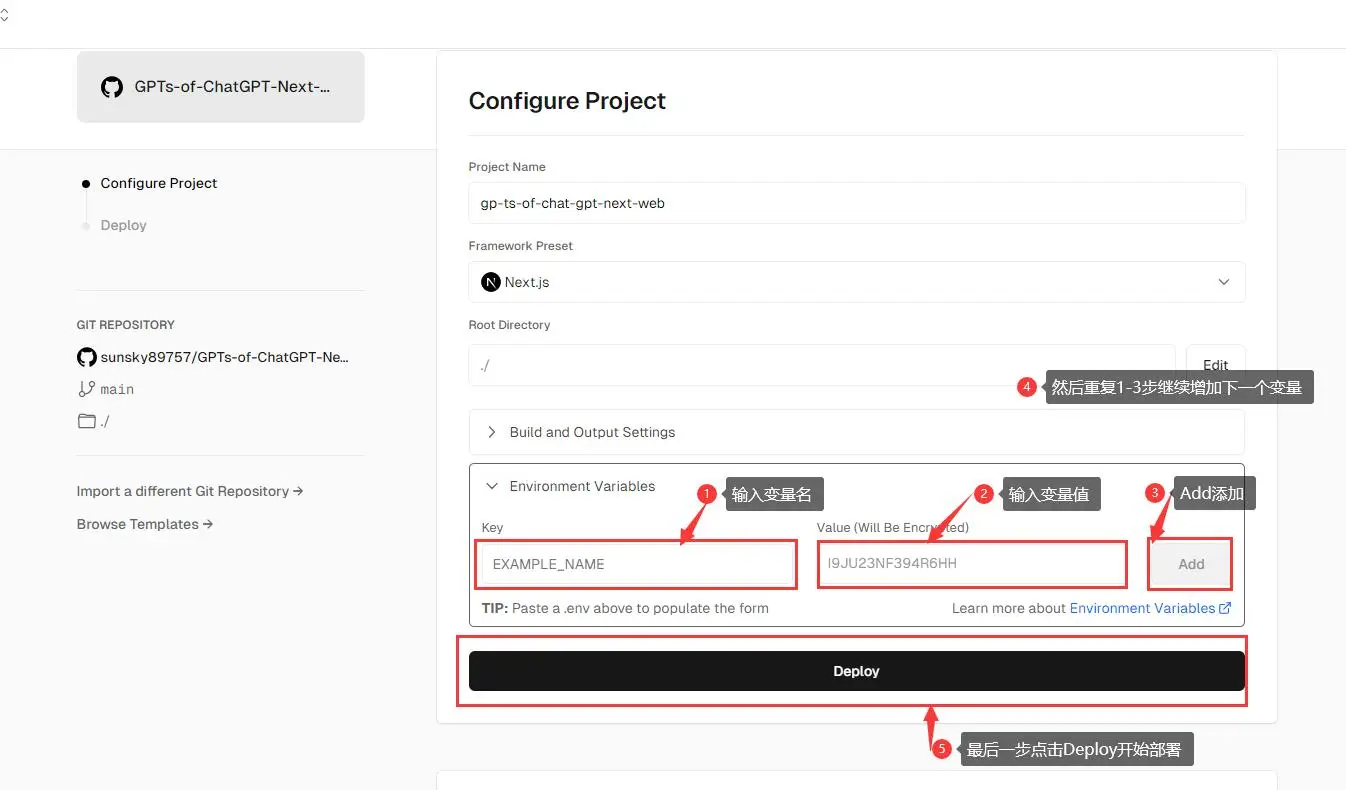Click the GitHub icon beside sunsky89757 repository

point(86,357)
